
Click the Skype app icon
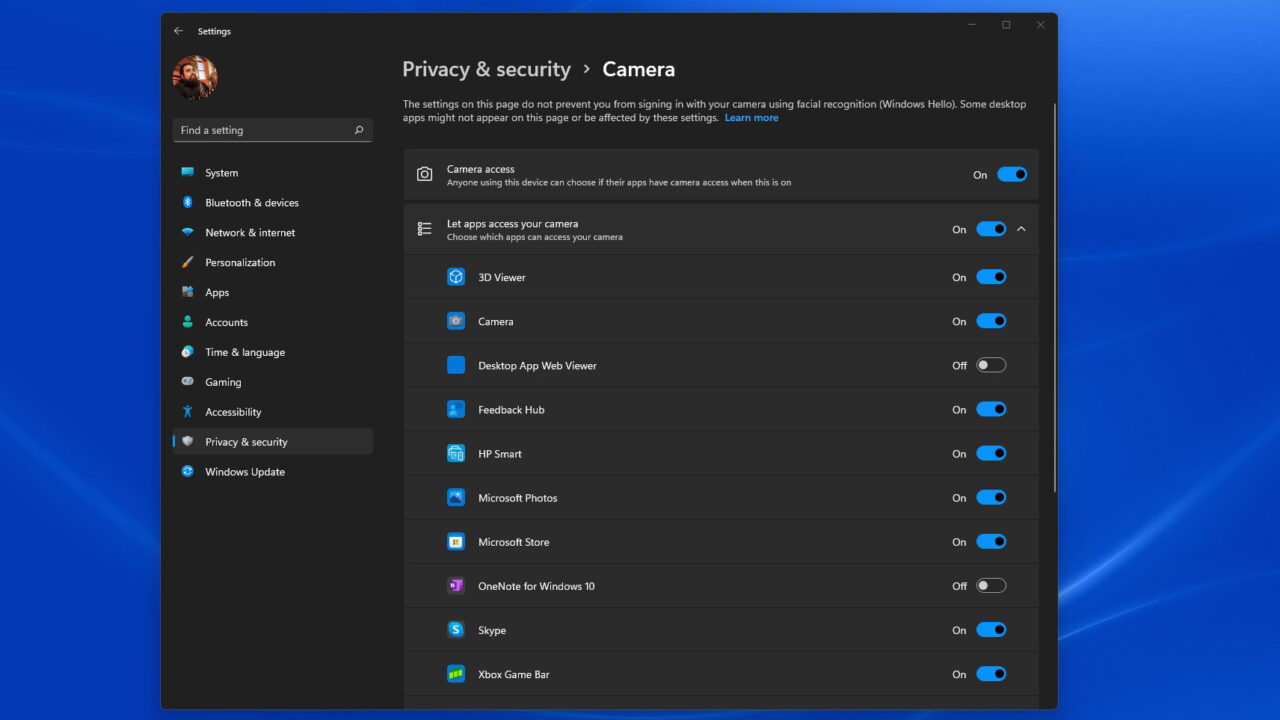456,629
